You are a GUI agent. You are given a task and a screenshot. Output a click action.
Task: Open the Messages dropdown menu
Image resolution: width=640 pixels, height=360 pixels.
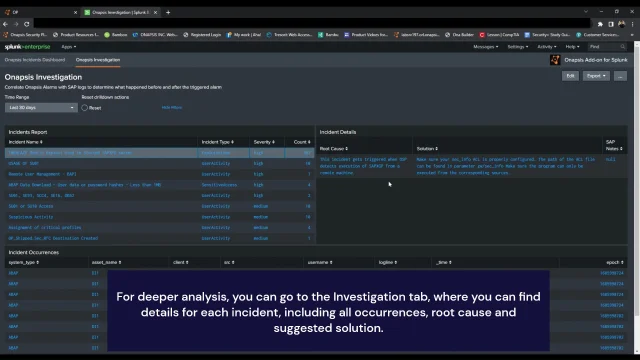point(486,47)
